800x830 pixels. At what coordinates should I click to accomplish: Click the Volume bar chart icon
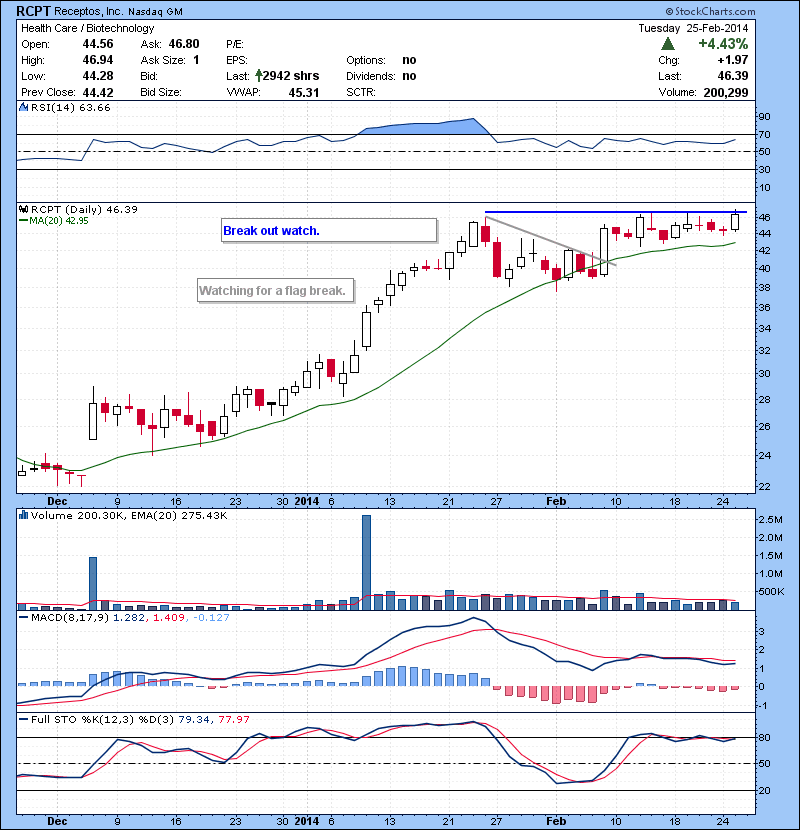click(23, 515)
